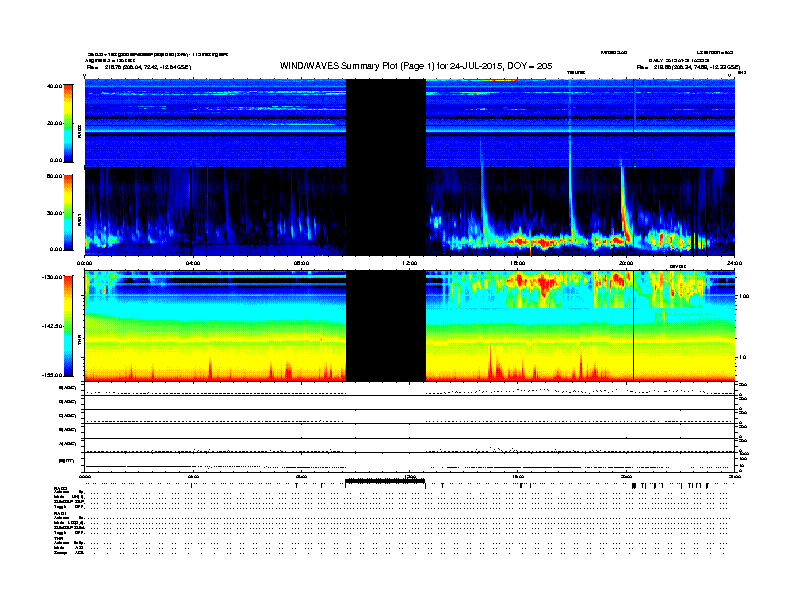Select the black data gap in RAD2 panel
This screenshot has width=792, height=612.
click(x=385, y=122)
